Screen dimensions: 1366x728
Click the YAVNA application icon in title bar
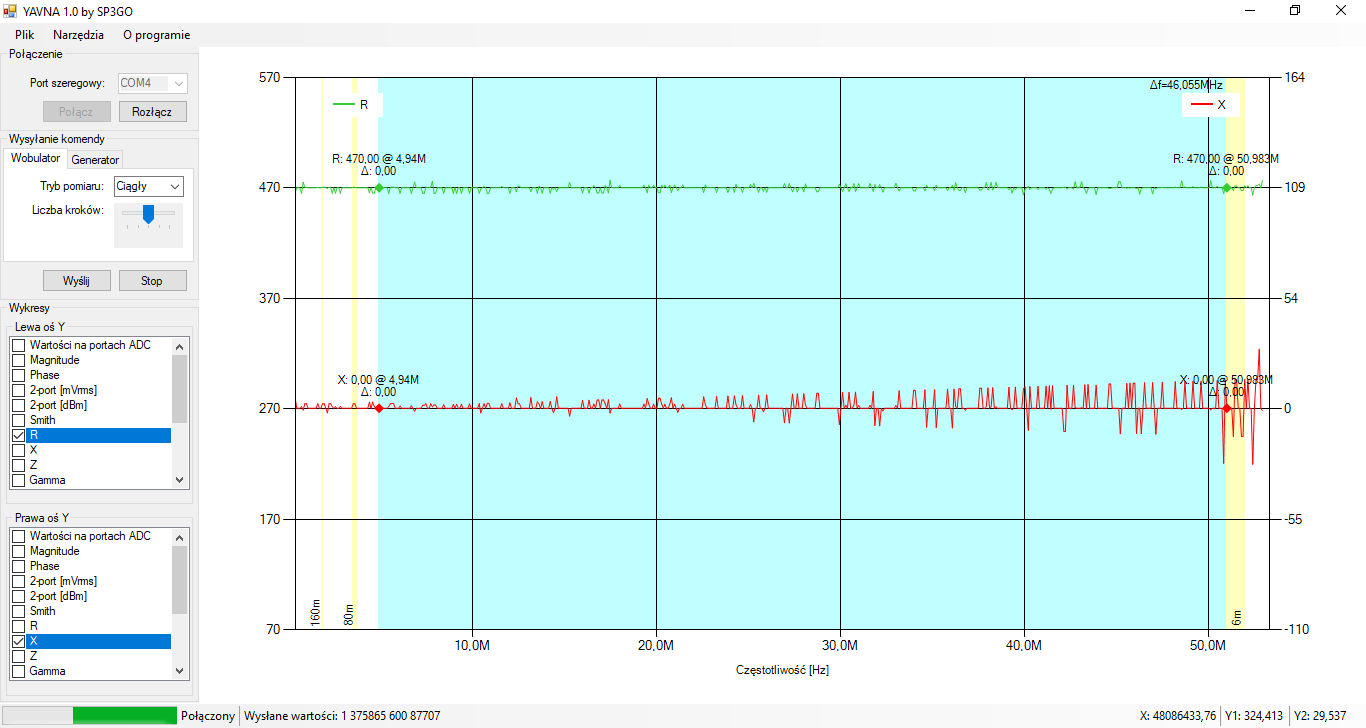(x=11, y=10)
